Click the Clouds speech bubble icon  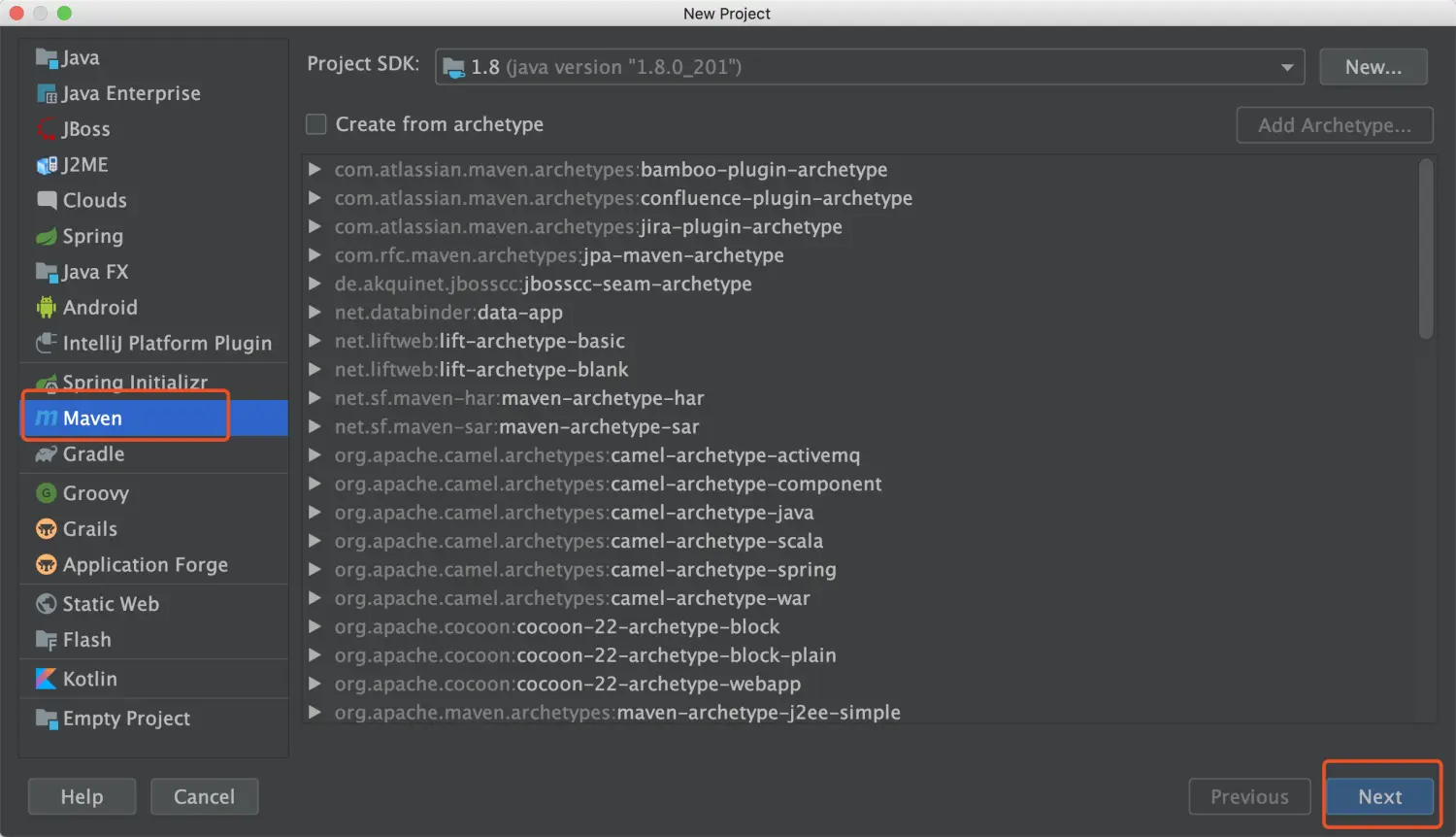click(x=47, y=200)
